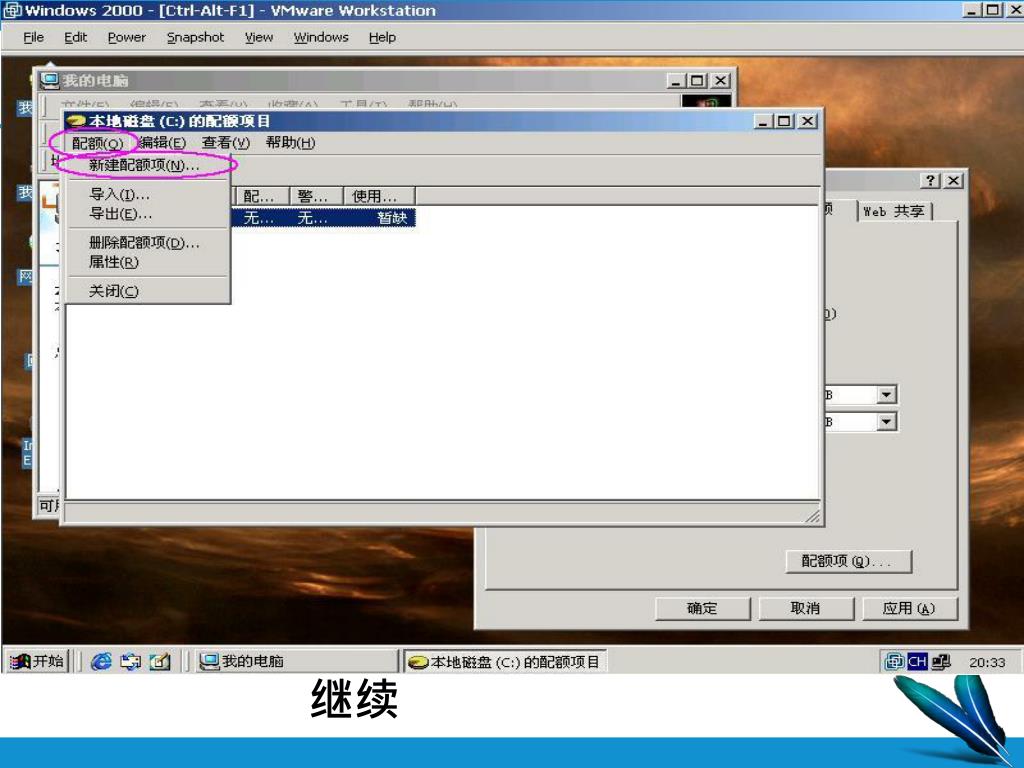Select 导入(I)... menu entry
1024x768 pixels.
[x=120, y=194]
